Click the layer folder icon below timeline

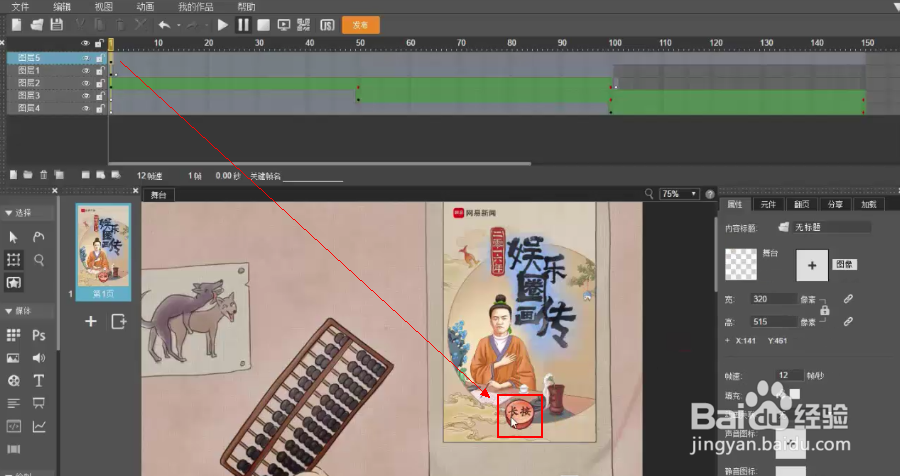[x=28, y=175]
